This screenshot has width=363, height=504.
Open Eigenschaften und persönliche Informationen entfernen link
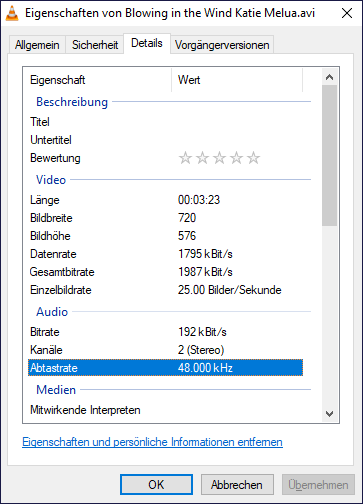(x=152, y=442)
